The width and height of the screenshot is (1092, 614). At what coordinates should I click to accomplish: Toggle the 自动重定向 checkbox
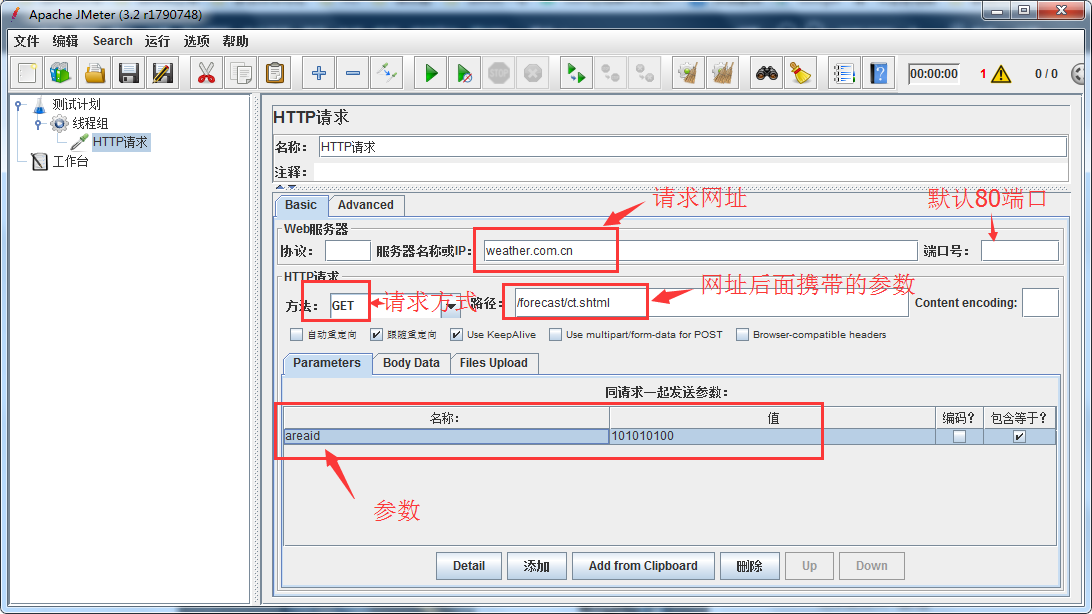[297, 335]
